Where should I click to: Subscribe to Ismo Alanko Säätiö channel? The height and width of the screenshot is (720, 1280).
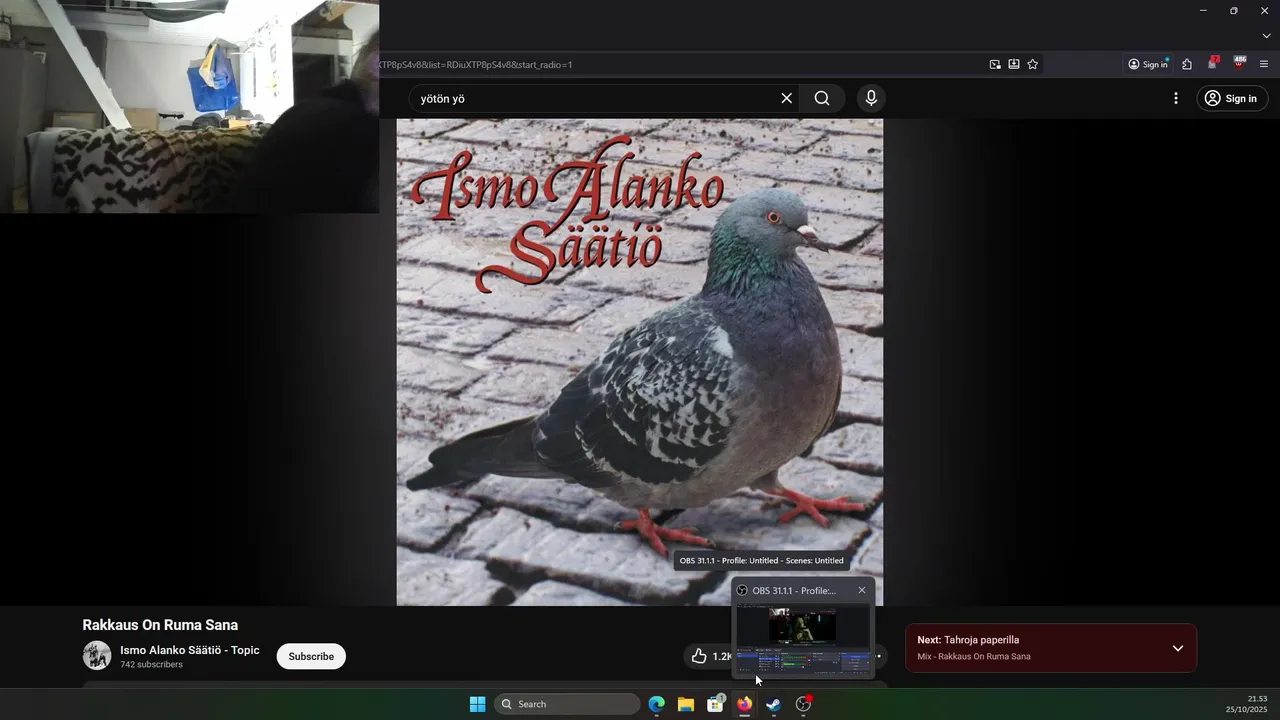point(311,656)
